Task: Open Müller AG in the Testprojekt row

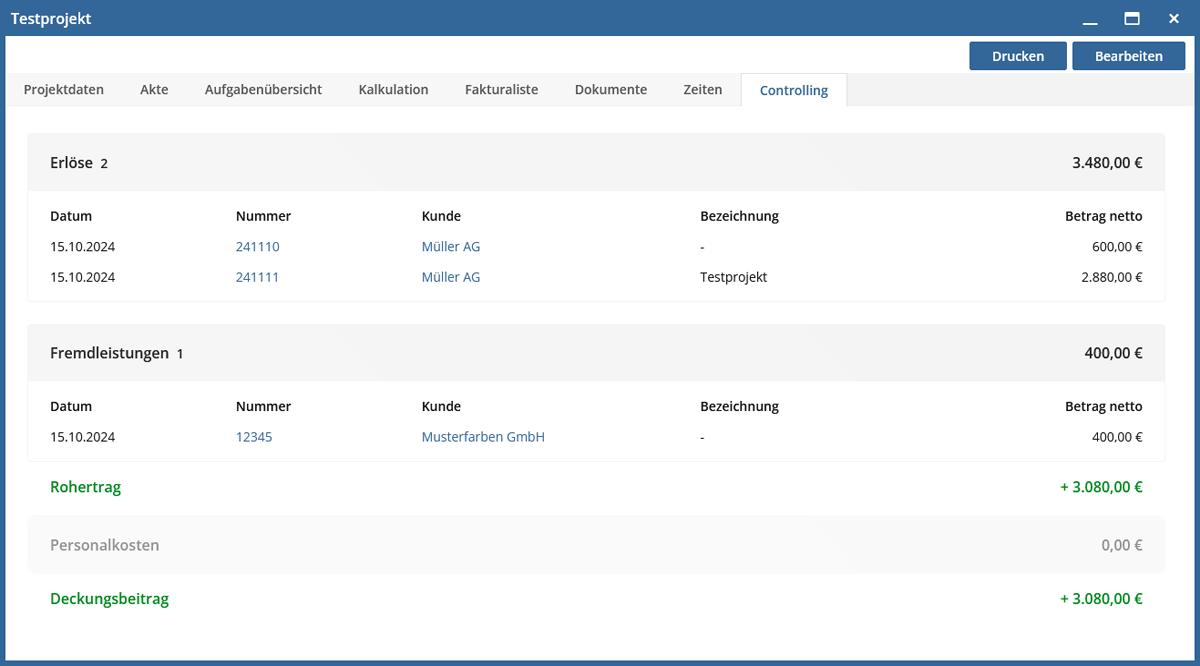Action: coord(450,277)
